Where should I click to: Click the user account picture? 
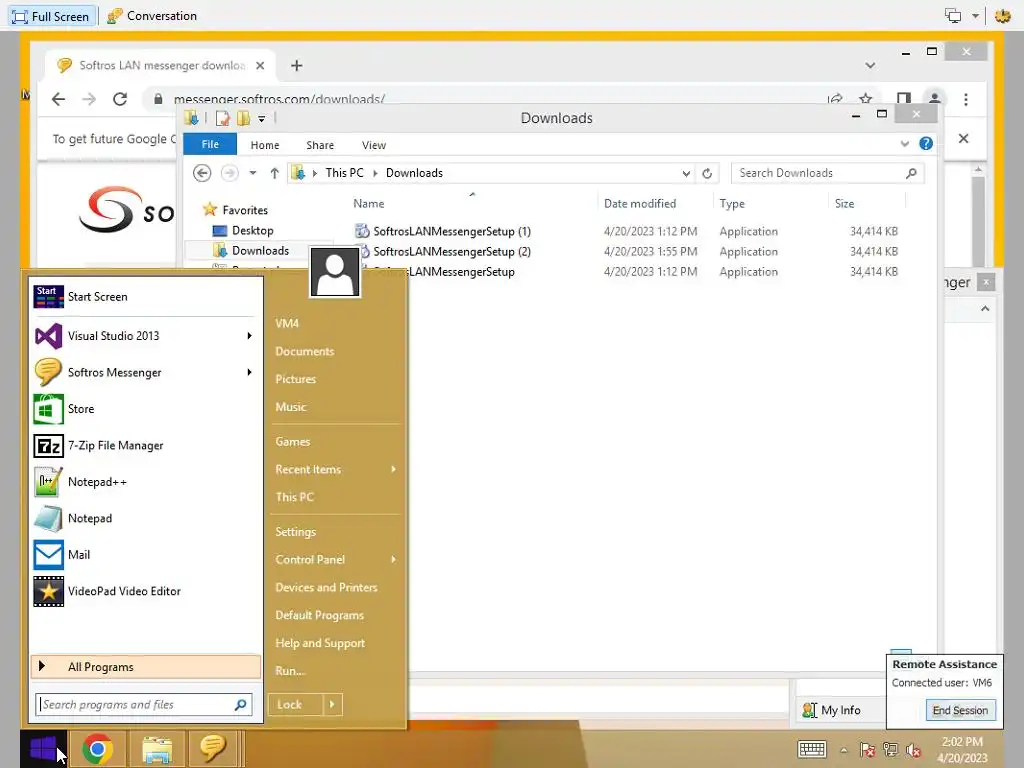tap(334, 272)
